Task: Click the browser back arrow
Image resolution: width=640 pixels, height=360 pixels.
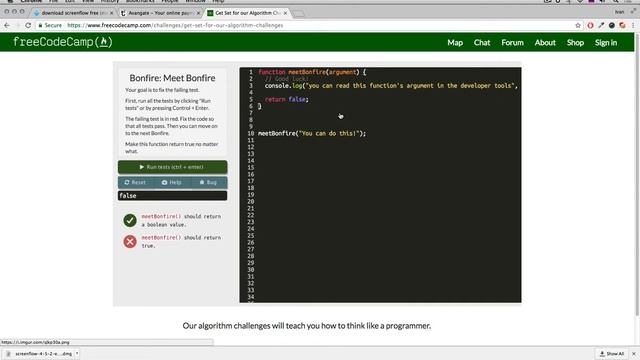Action: point(7,25)
